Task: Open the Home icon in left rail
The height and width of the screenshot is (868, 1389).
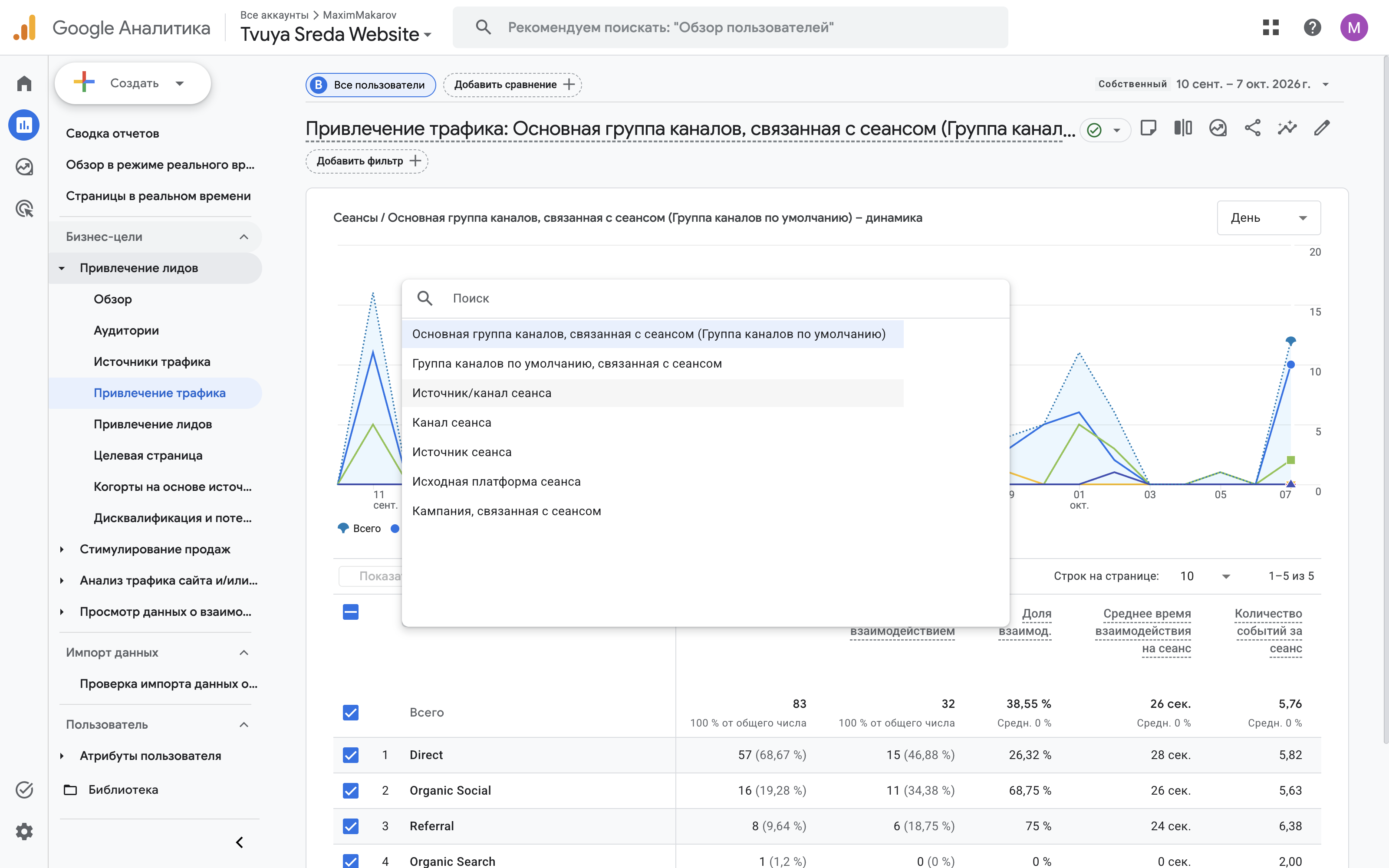Action: (24, 84)
